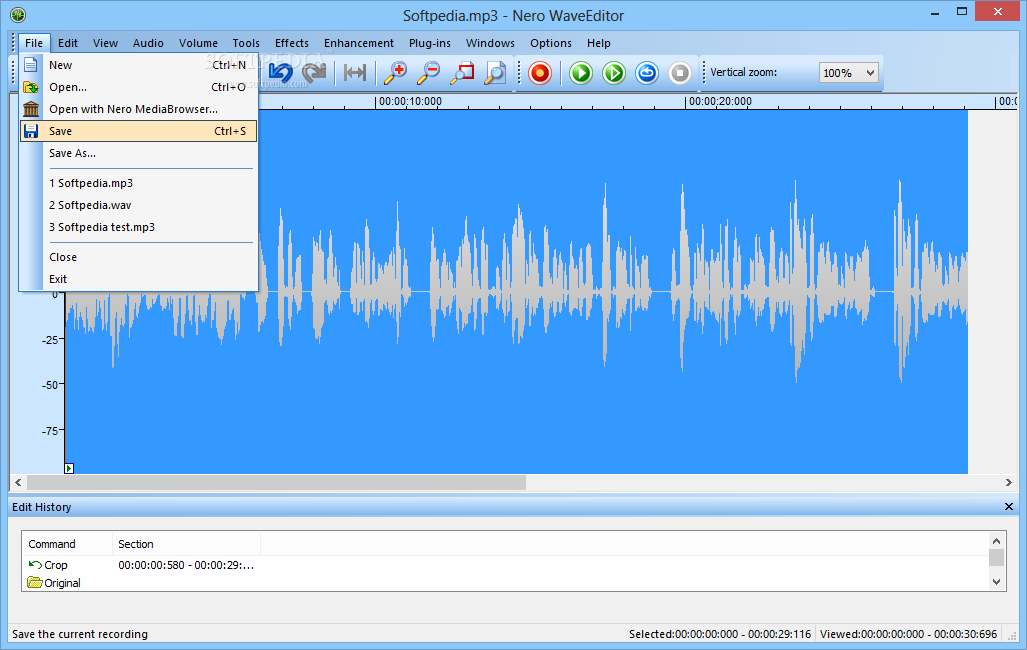The height and width of the screenshot is (650, 1027).
Task: Click the waveform scroll left arrow
Action: click(x=18, y=482)
